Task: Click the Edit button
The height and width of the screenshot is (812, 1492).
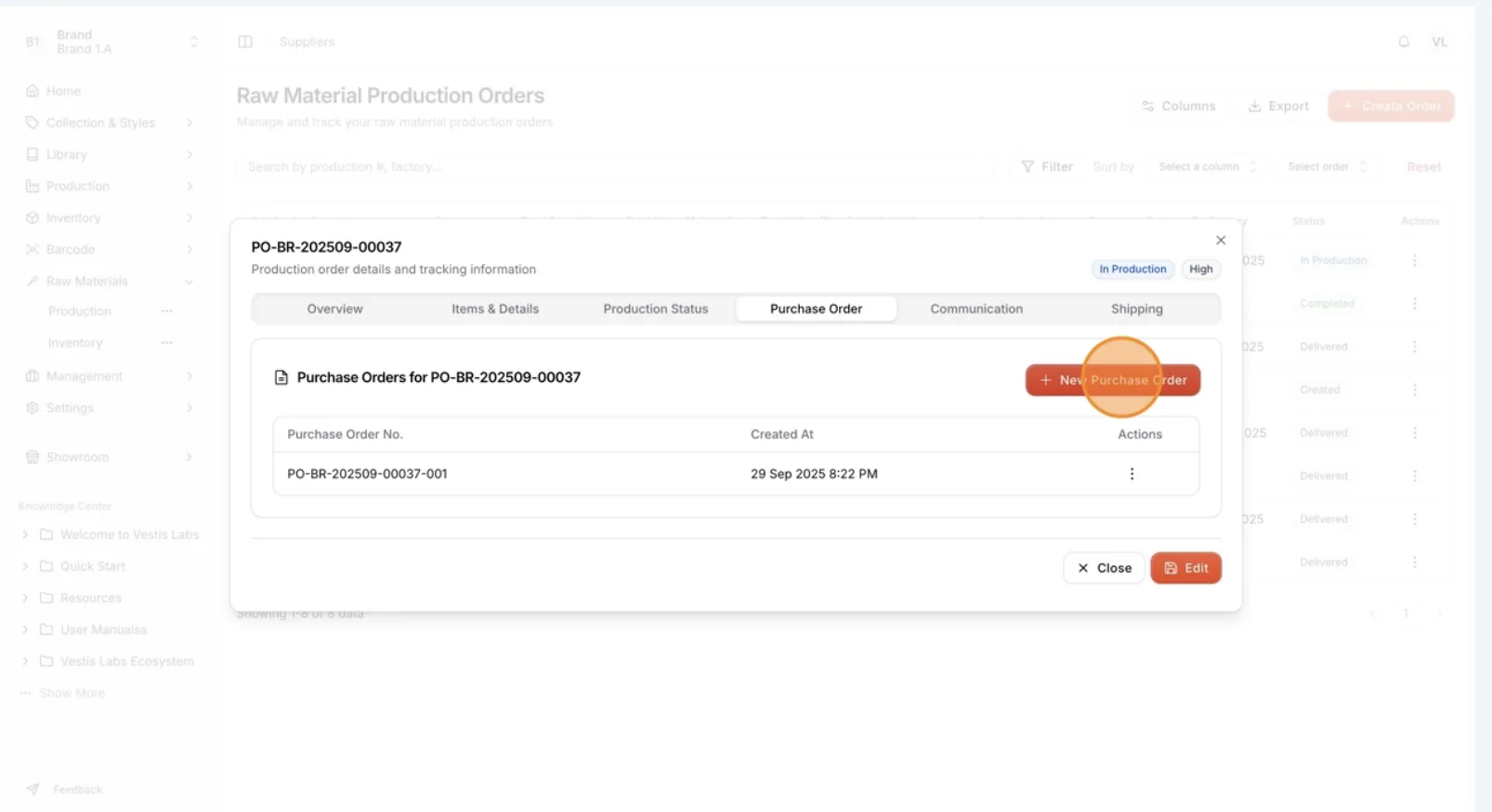Action: pyautogui.click(x=1186, y=569)
